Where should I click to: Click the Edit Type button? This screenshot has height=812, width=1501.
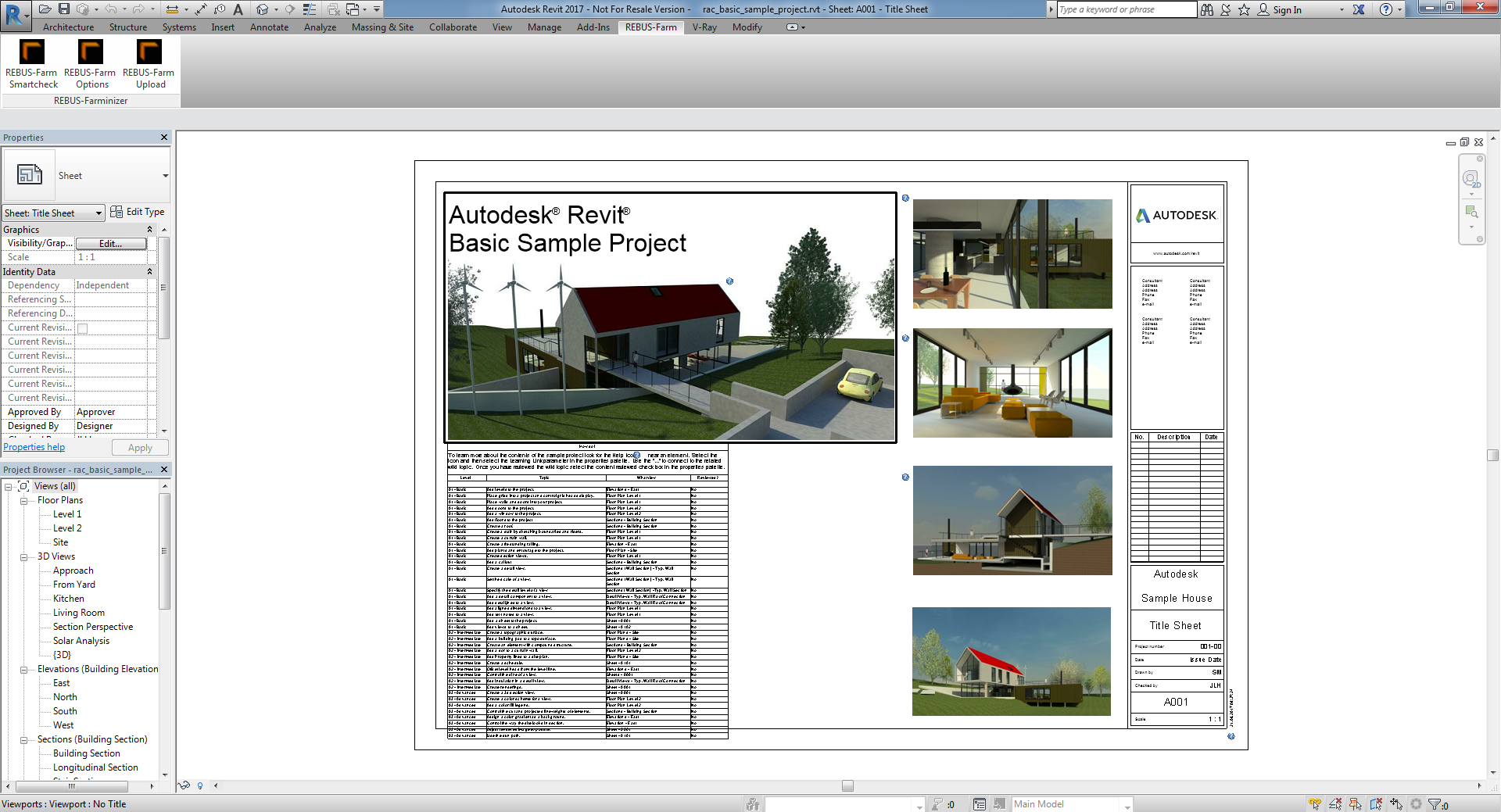coord(138,212)
